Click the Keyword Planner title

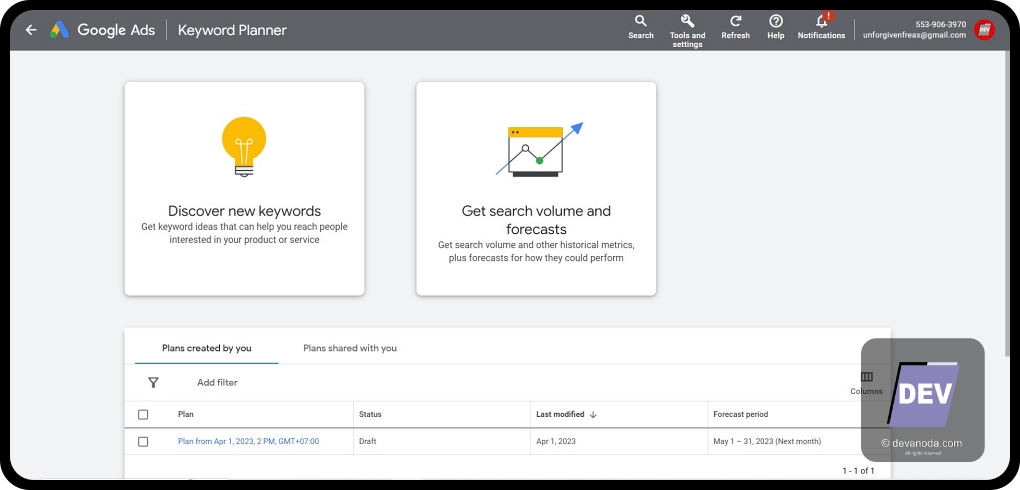pos(232,30)
